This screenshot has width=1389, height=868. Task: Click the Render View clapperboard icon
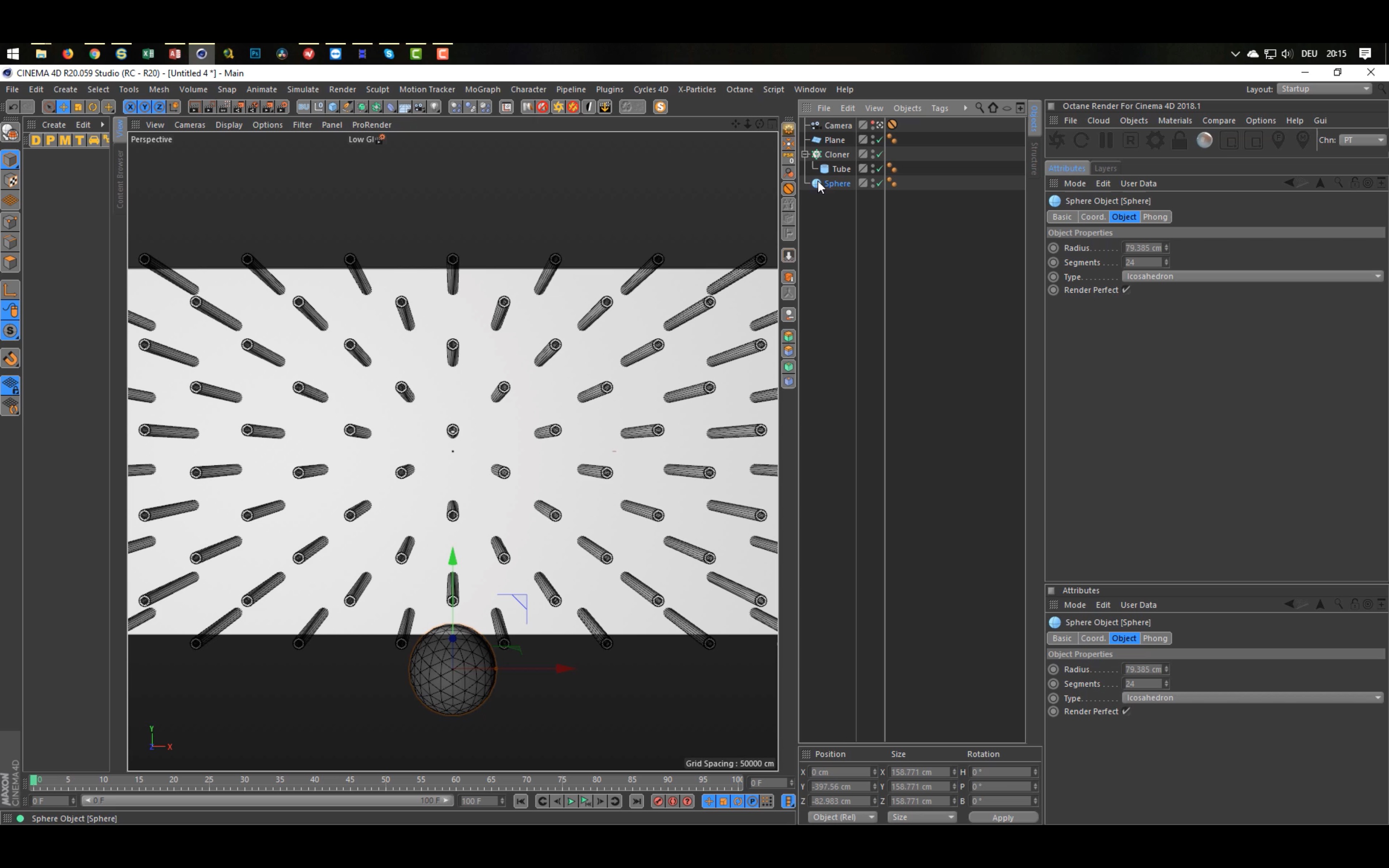coord(195,107)
